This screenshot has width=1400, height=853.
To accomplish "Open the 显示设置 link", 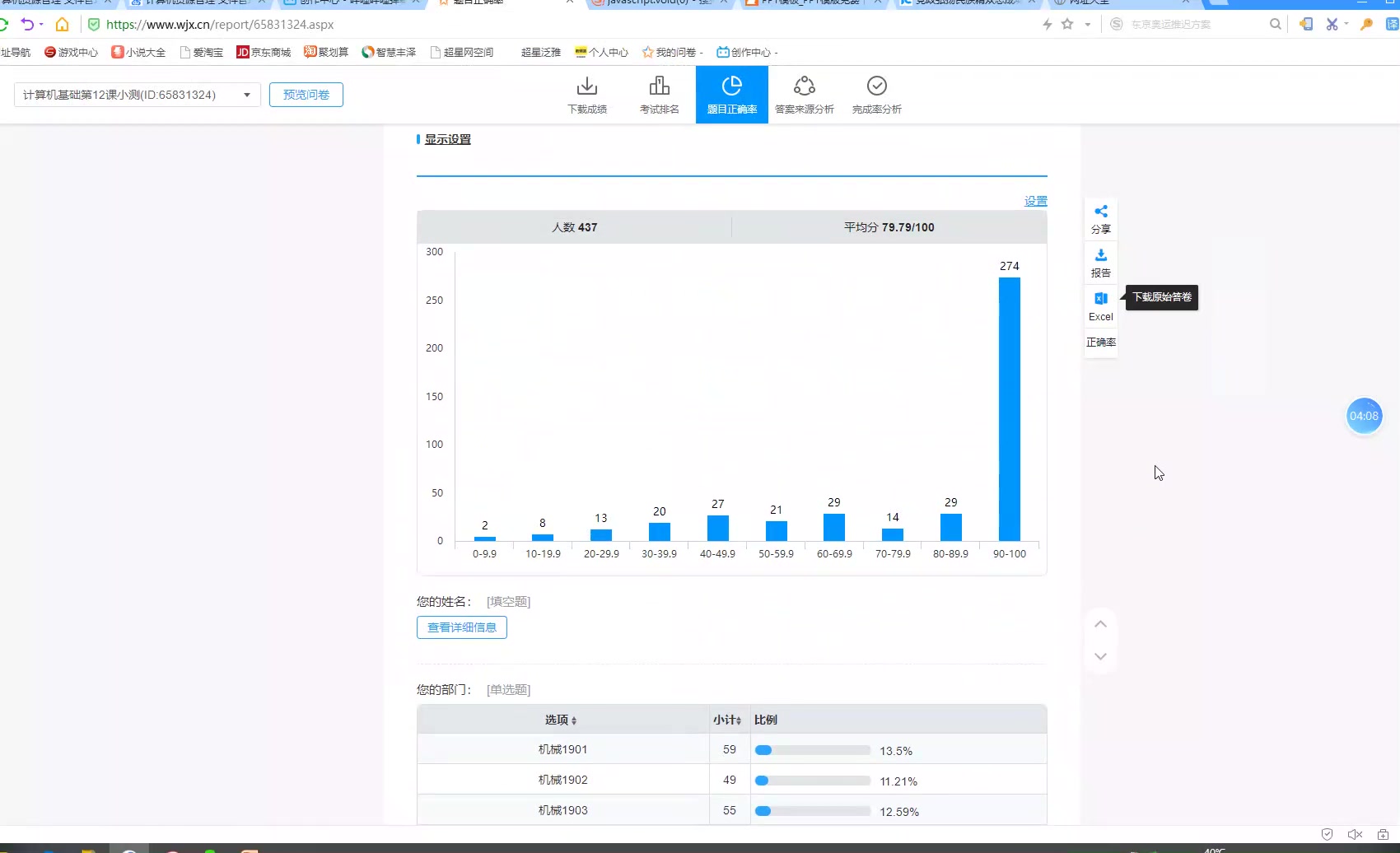I will [x=448, y=139].
